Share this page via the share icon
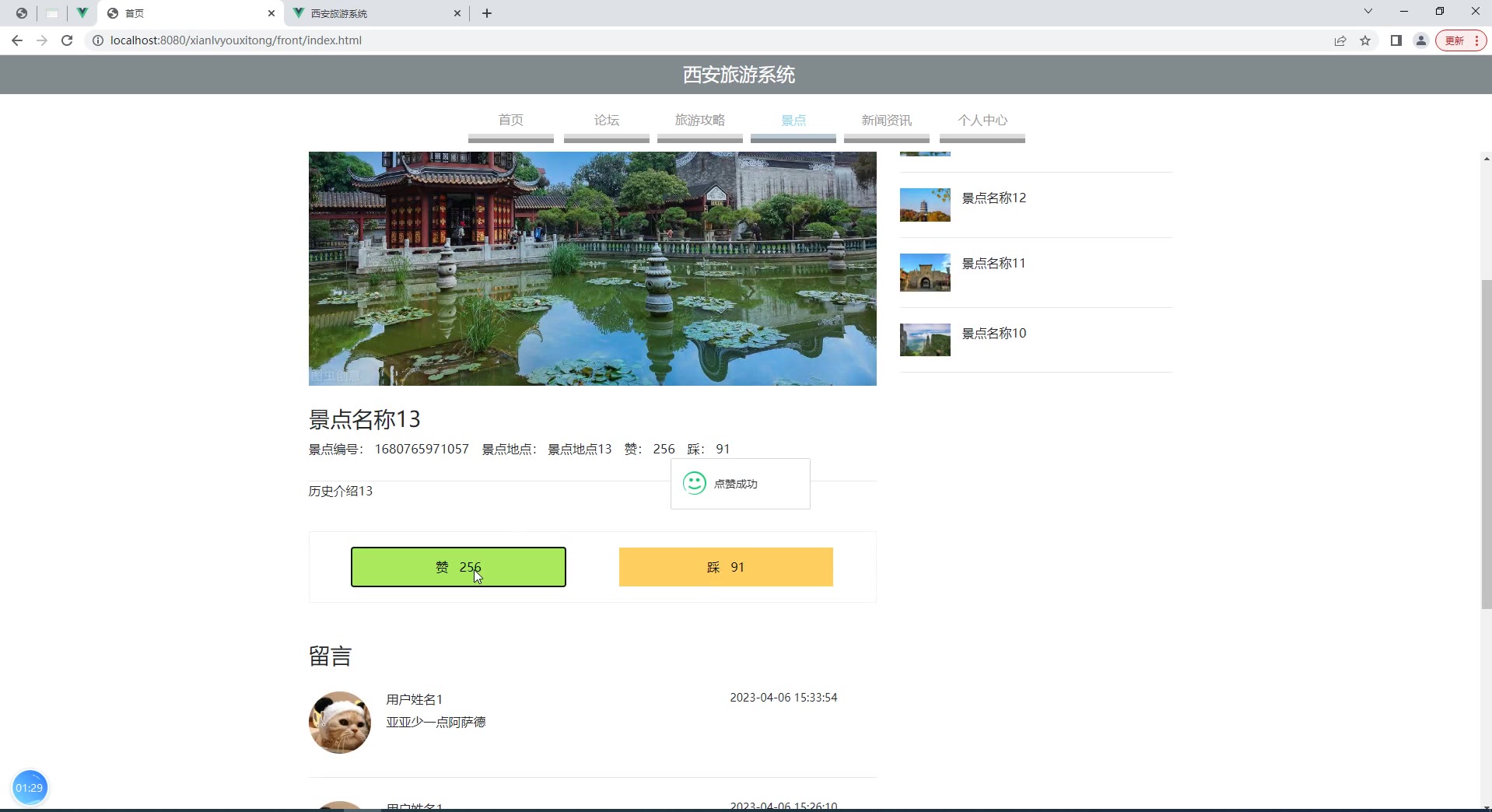 [1340, 40]
